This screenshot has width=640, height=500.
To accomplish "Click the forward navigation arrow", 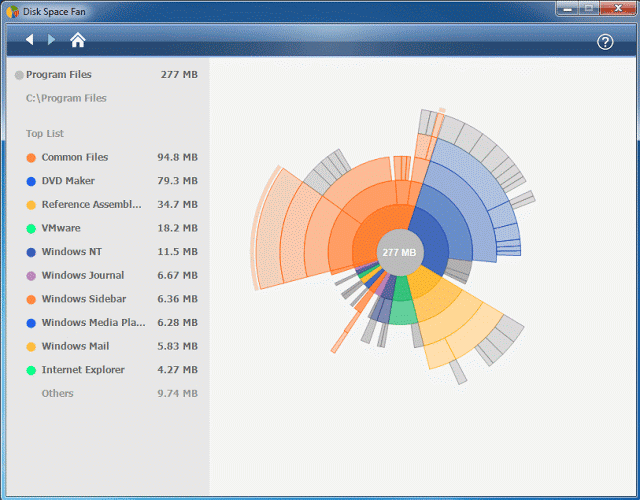I will tap(51, 40).
